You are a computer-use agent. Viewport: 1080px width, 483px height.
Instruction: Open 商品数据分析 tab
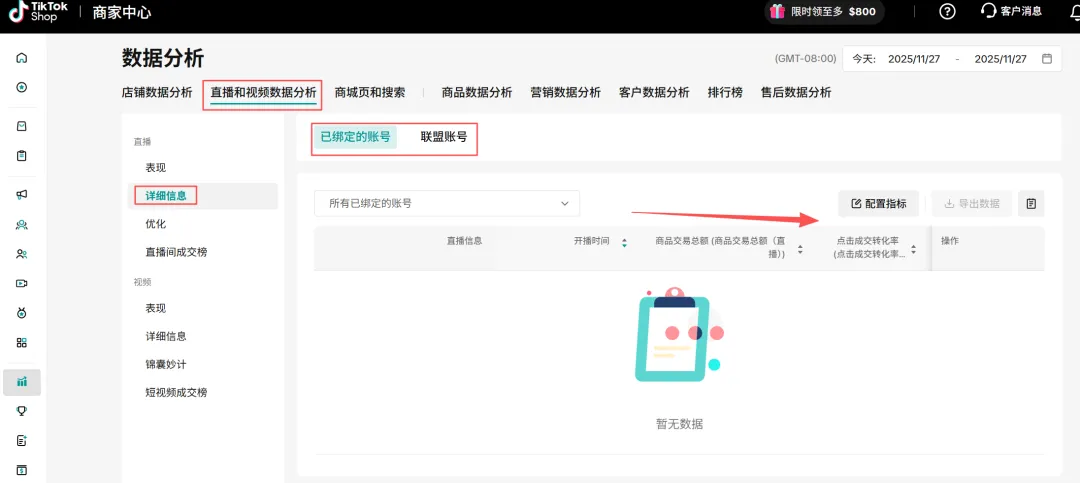pyautogui.click(x=476, y=93)
